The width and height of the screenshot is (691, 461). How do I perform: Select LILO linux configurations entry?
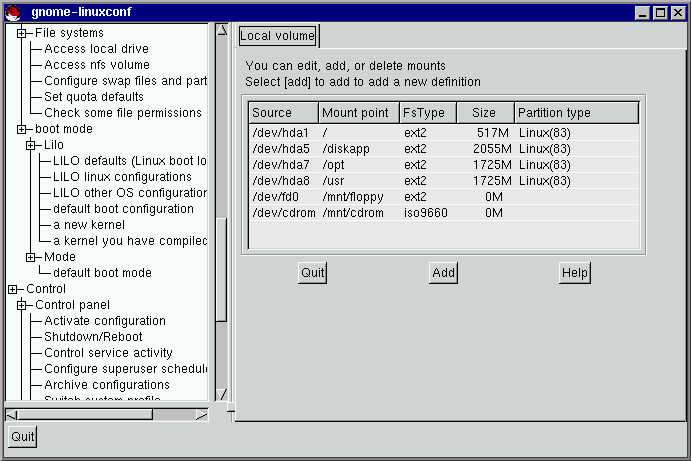point(122,177)
